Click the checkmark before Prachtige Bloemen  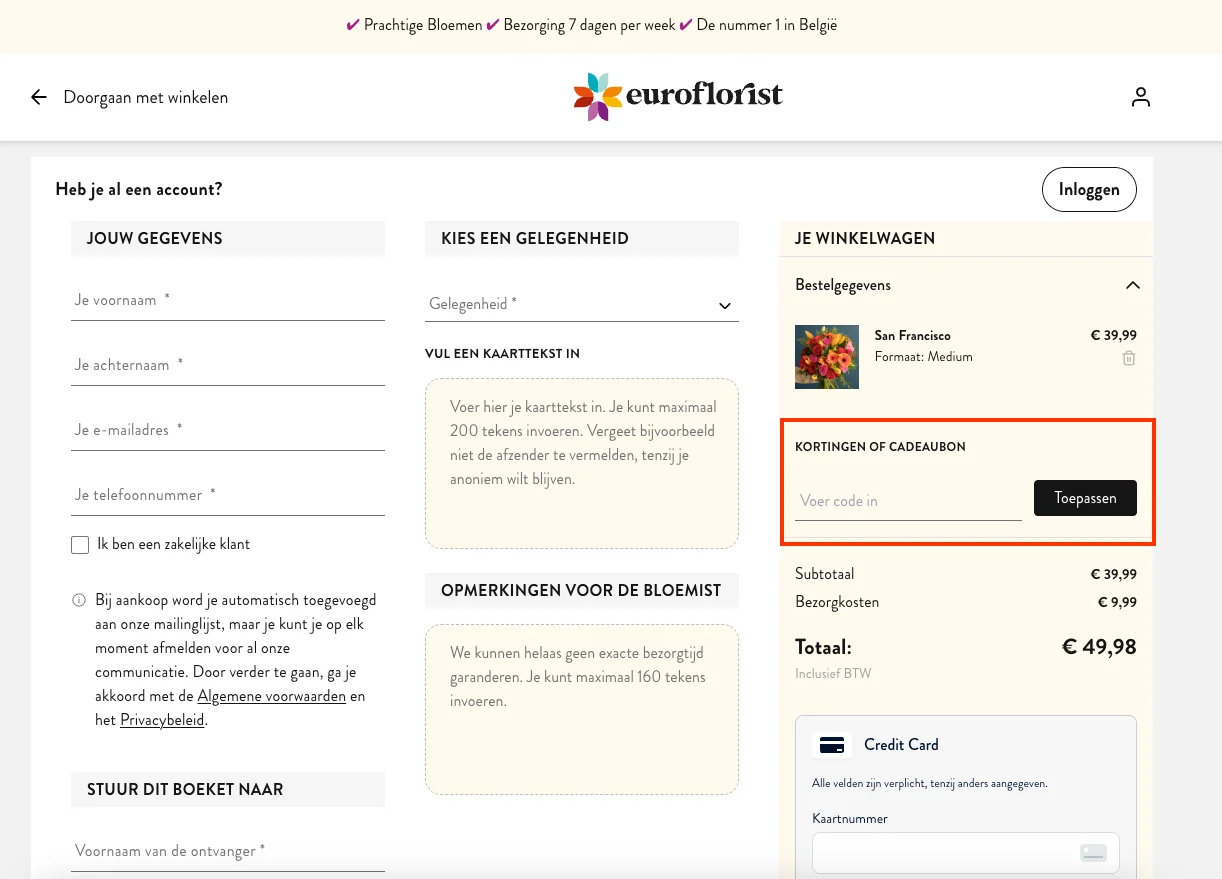[352, 25]
